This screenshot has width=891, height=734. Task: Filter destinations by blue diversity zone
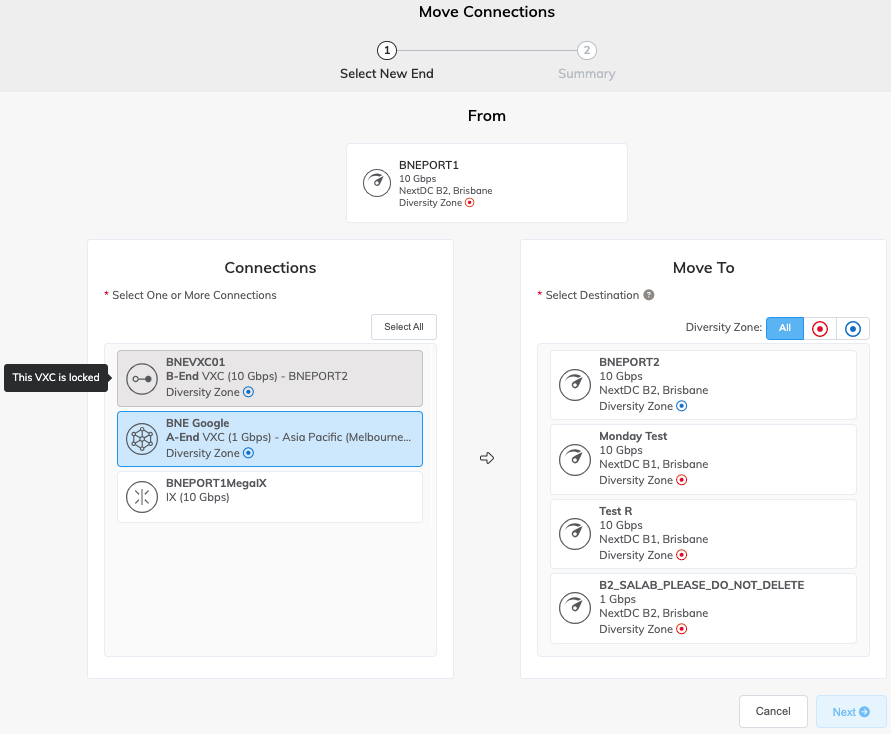pos(851,328)
